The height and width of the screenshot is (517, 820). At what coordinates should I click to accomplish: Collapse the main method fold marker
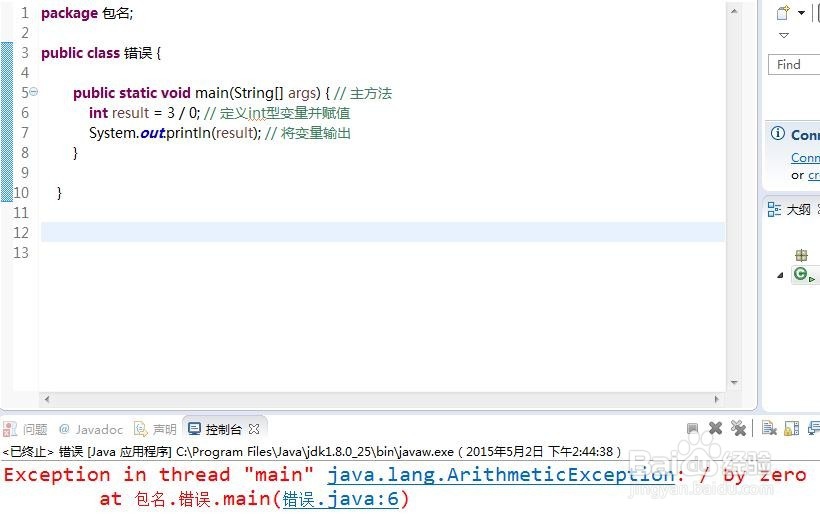point(33,92)
